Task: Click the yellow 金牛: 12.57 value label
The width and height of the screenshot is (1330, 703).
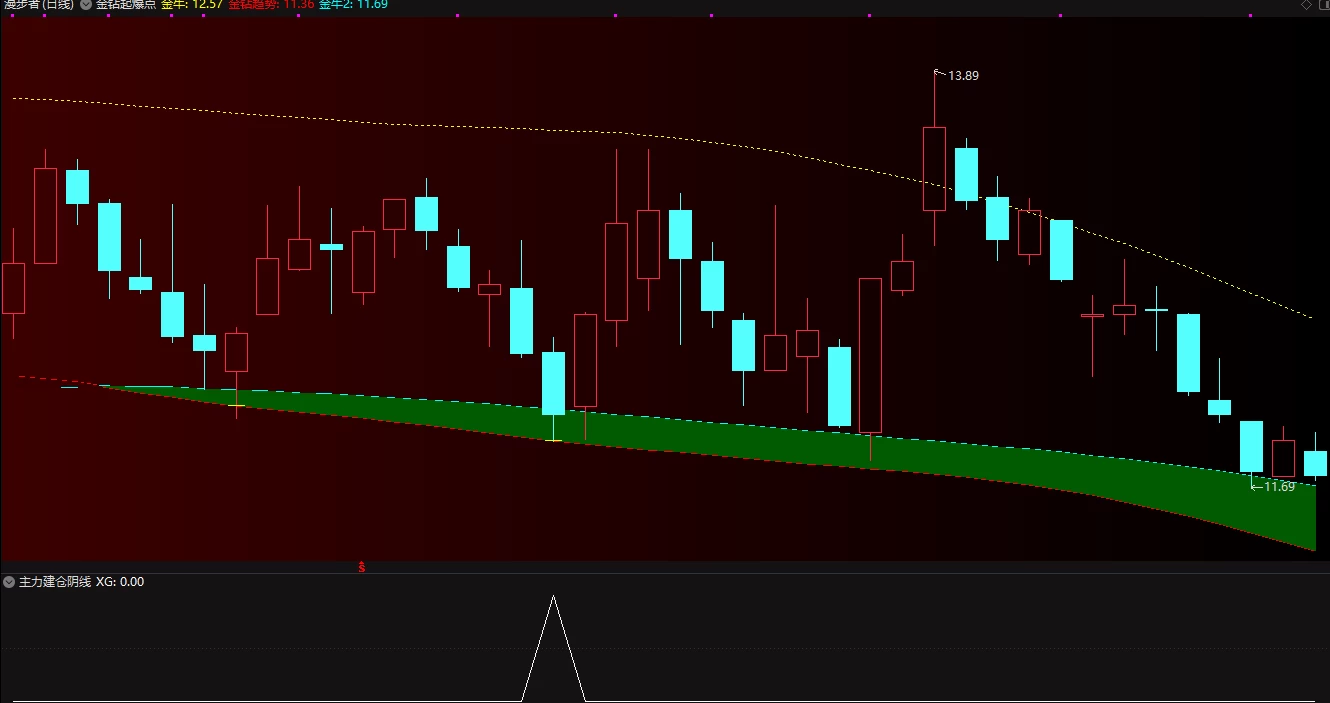Action: coord(191,4)
